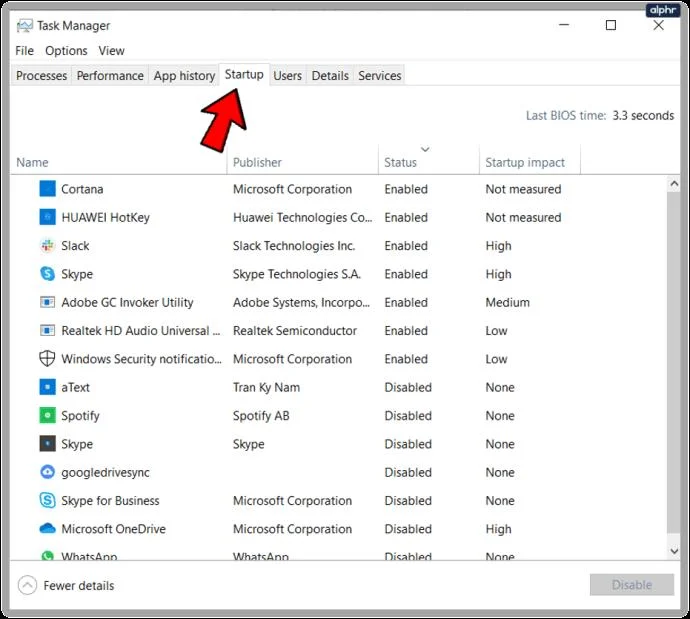Screen dimensions: 690x619
Task: Click Adobe Systems Incorporated publisher cell
Action: tap(301, 302)
